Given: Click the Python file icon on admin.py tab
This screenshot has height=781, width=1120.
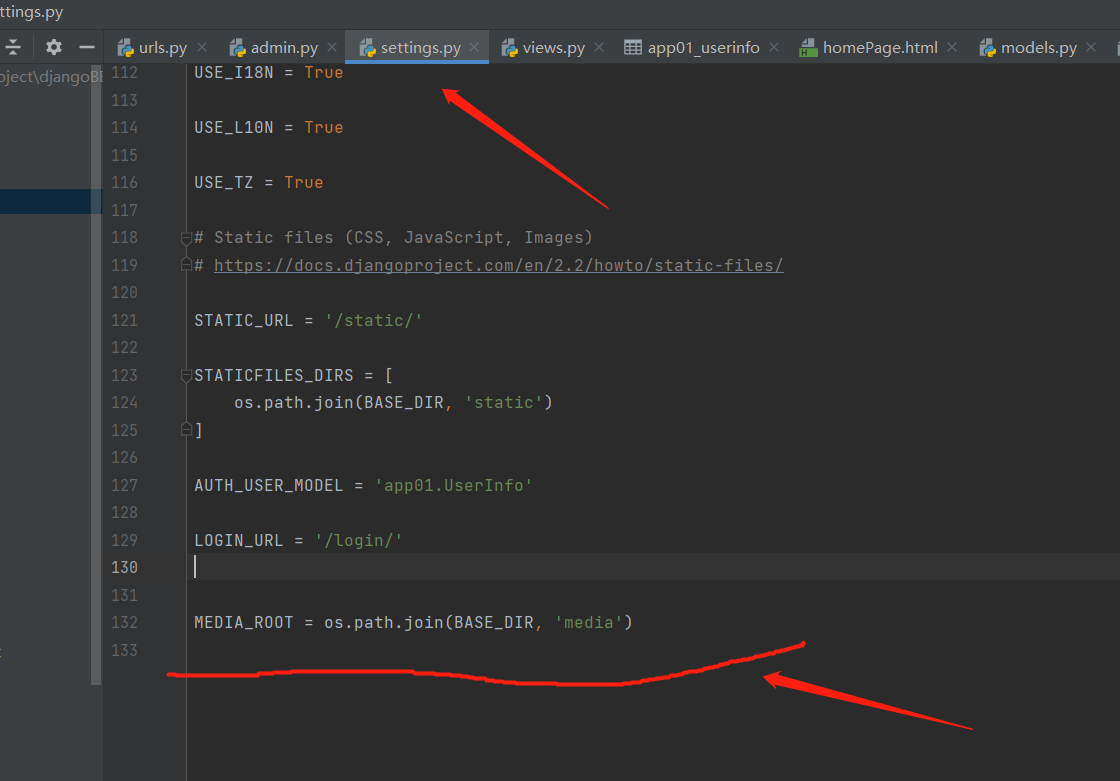Looking at the screenshot, I should point(237,48).
